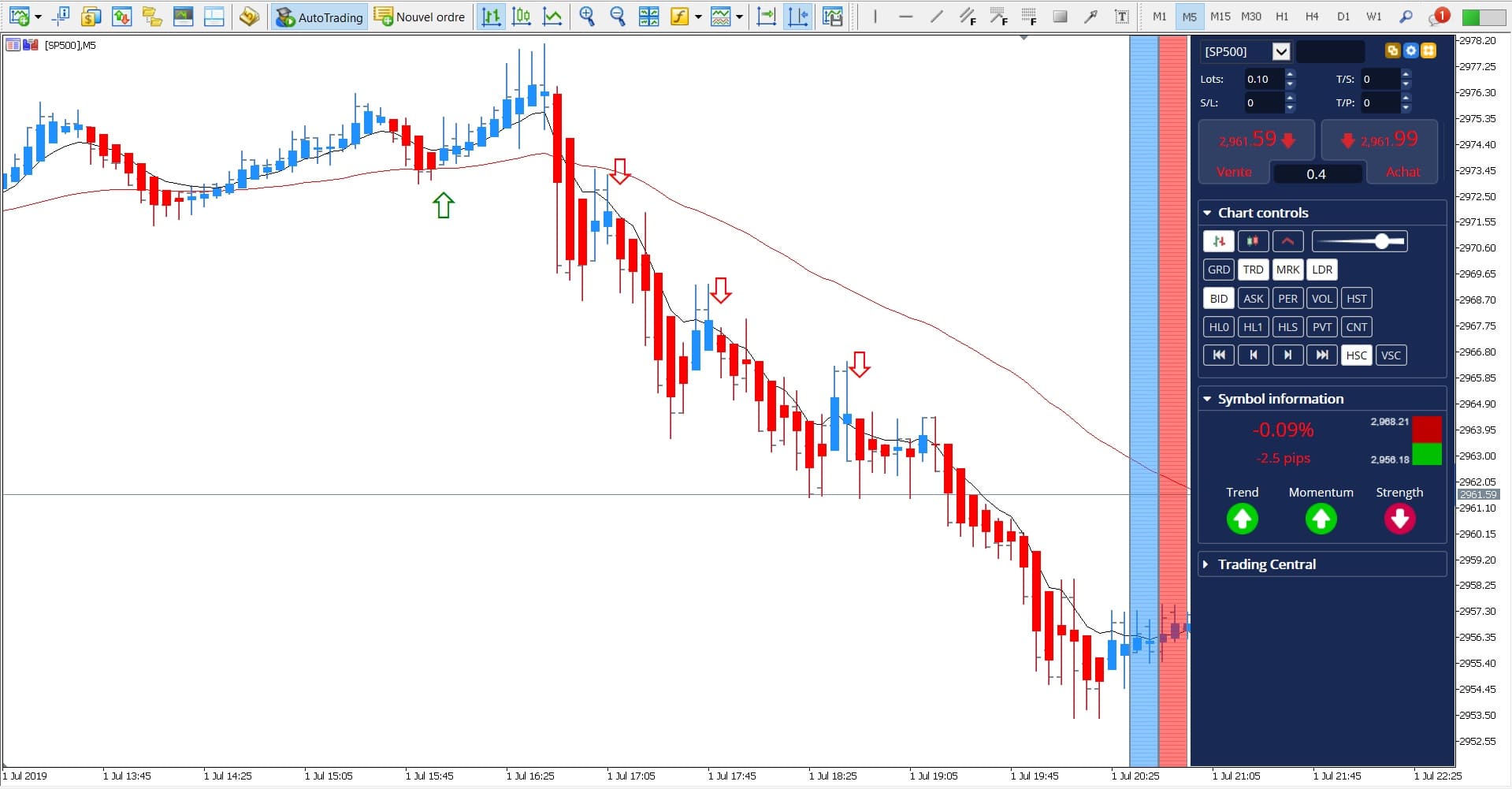
Task: Switch chart to line chart view
Action: click(552, 16)
